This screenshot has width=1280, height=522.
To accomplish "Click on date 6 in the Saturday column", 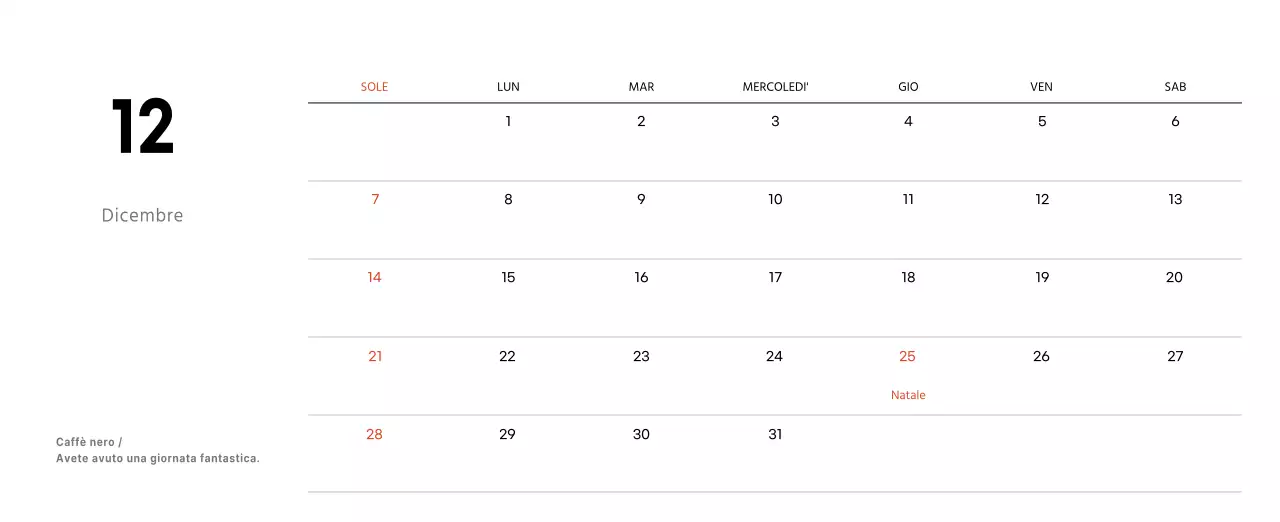I will (1175, 121).
